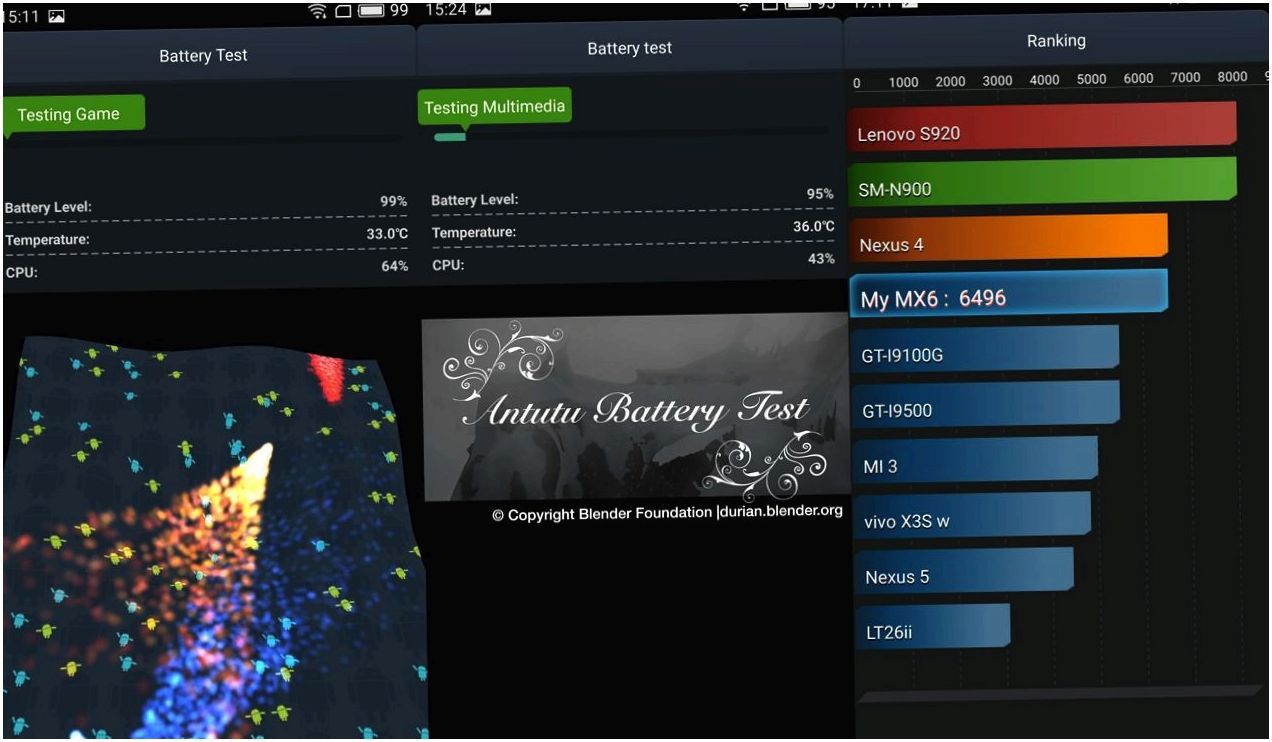This screenshot has height=742, width=1272.
Task: Tap the Testing Game label
Action: pyautogui.click(x=73, y=114)
